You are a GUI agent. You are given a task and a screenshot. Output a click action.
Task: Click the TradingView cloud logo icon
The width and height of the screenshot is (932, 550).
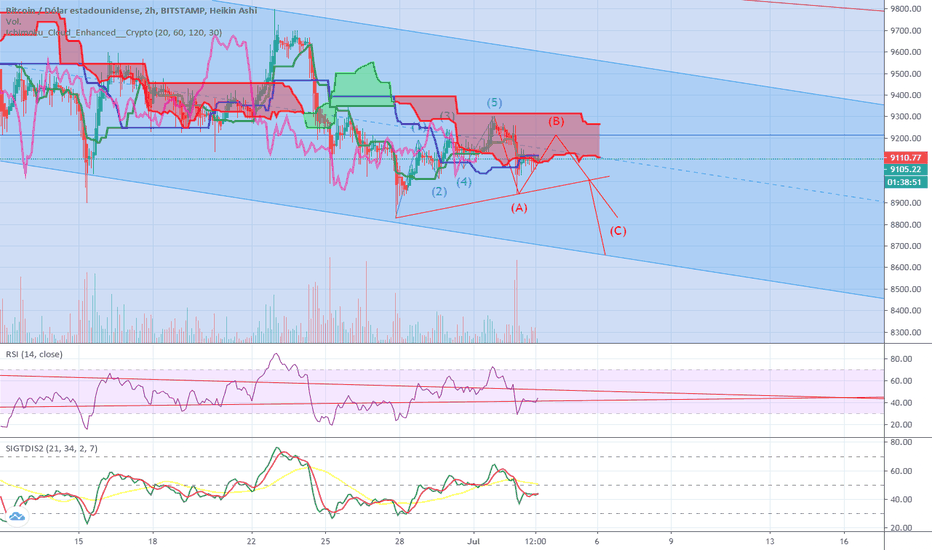(x=16, y=516)
